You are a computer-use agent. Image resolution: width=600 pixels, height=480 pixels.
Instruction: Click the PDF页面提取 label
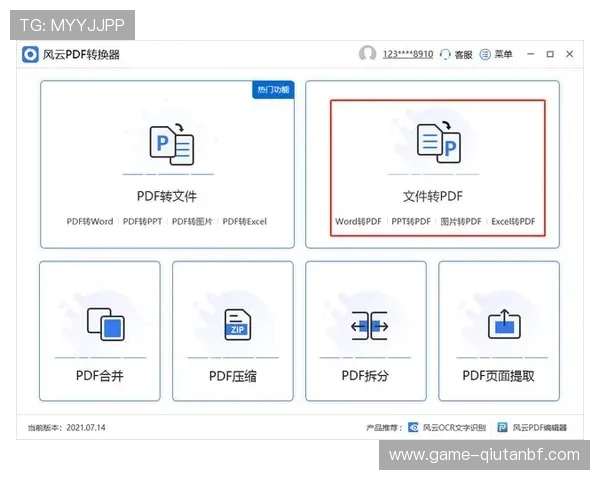click(498, 376)
